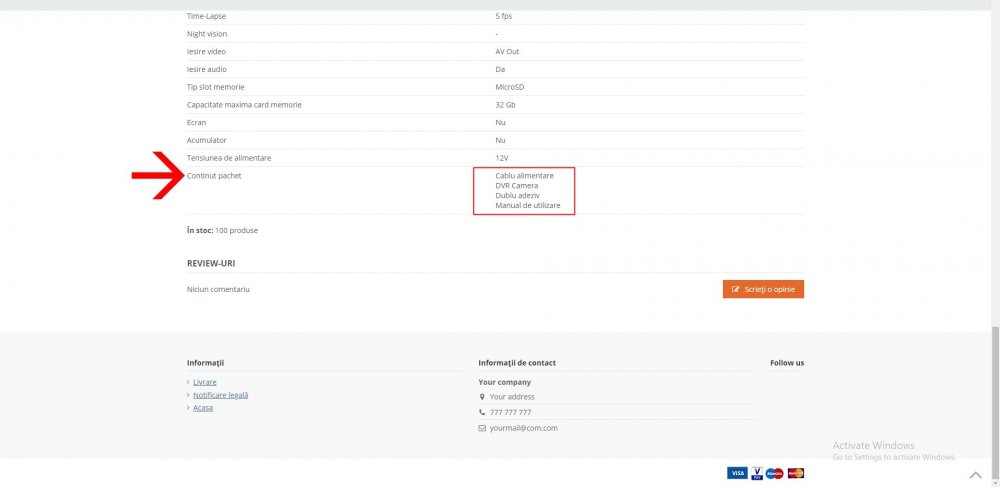Click the 777 777 777 phone number

tap(510, 412)
